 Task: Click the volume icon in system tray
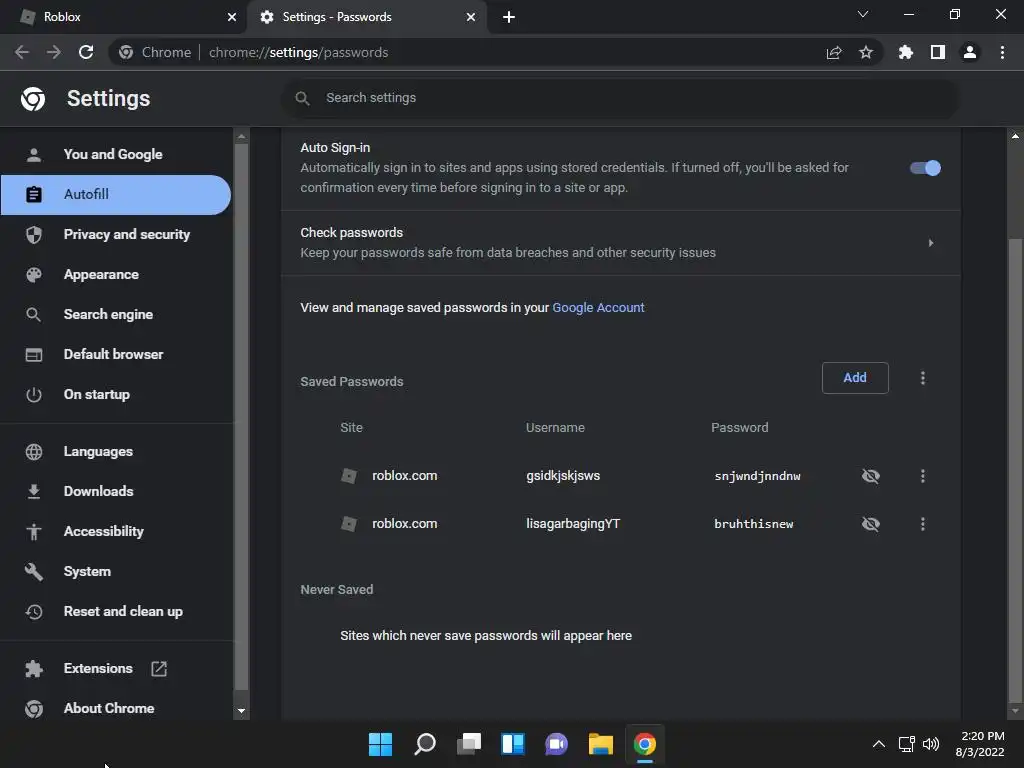(x=931, y=744)
